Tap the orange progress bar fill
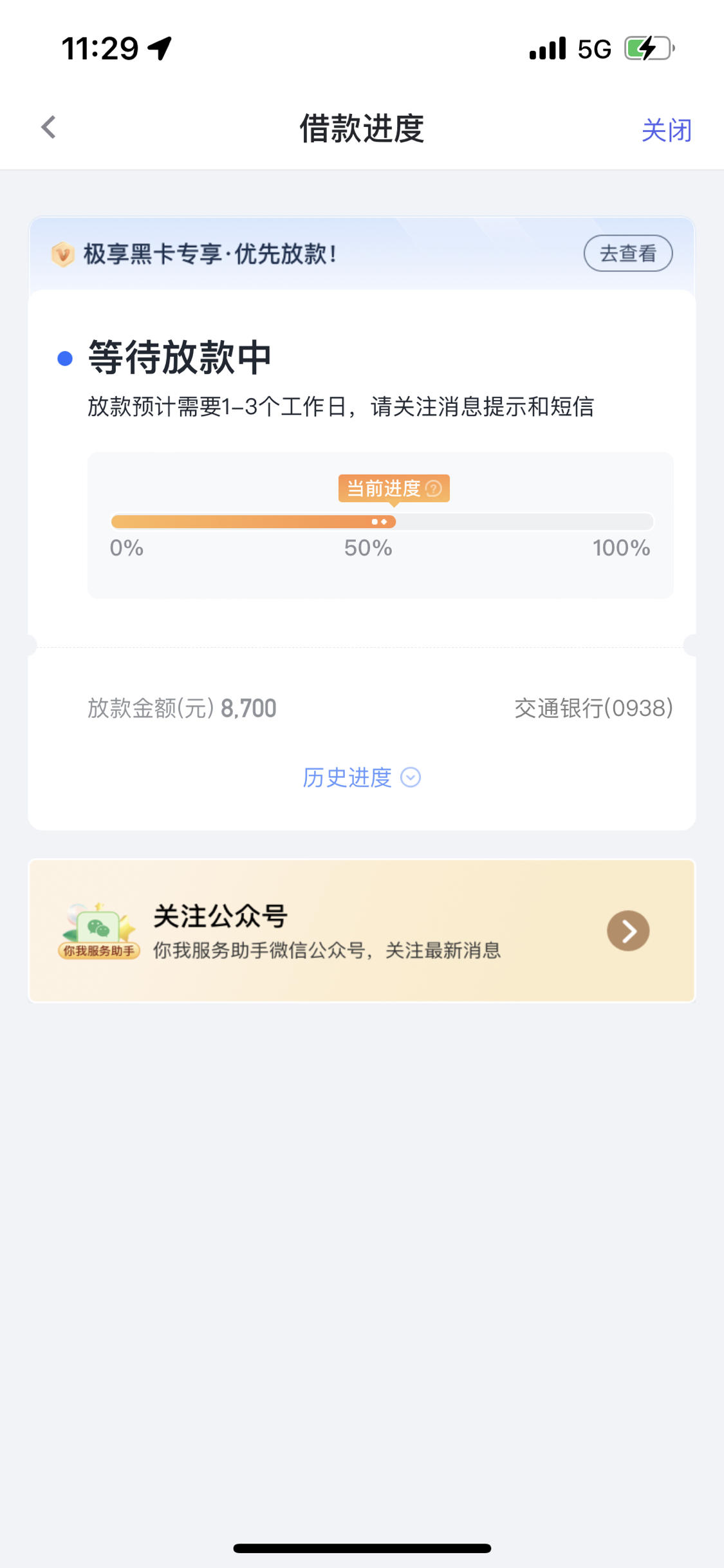This screenshot has width=724, height=1568. [253, 522]
